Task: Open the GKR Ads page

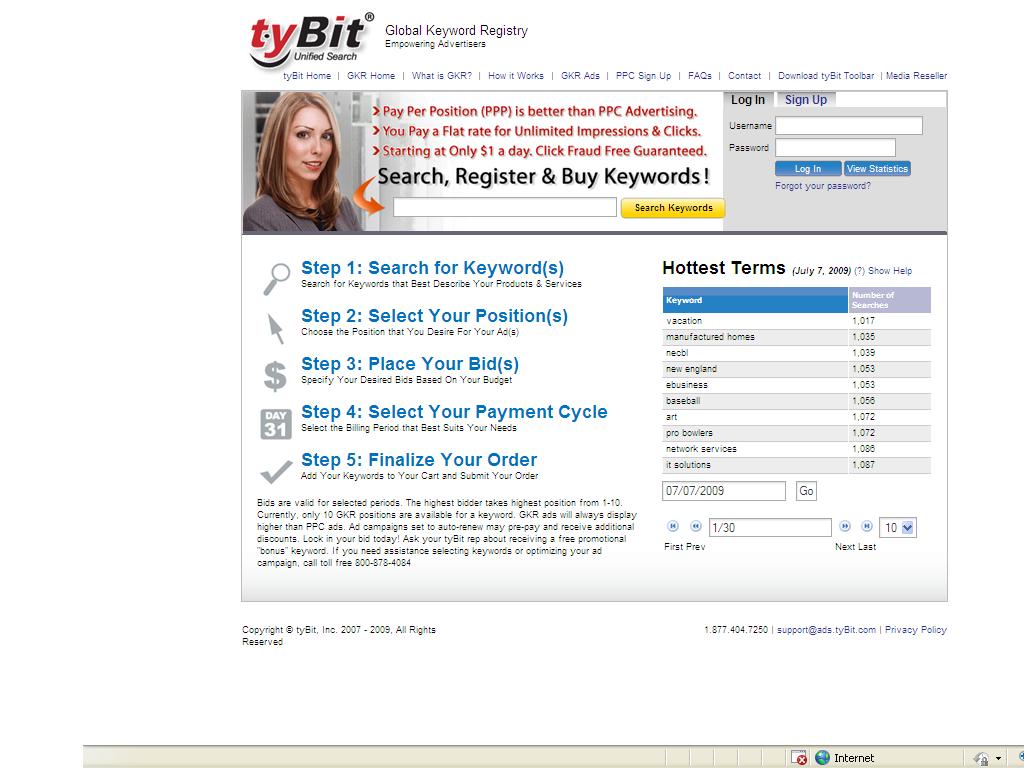Action: (580, 76)
